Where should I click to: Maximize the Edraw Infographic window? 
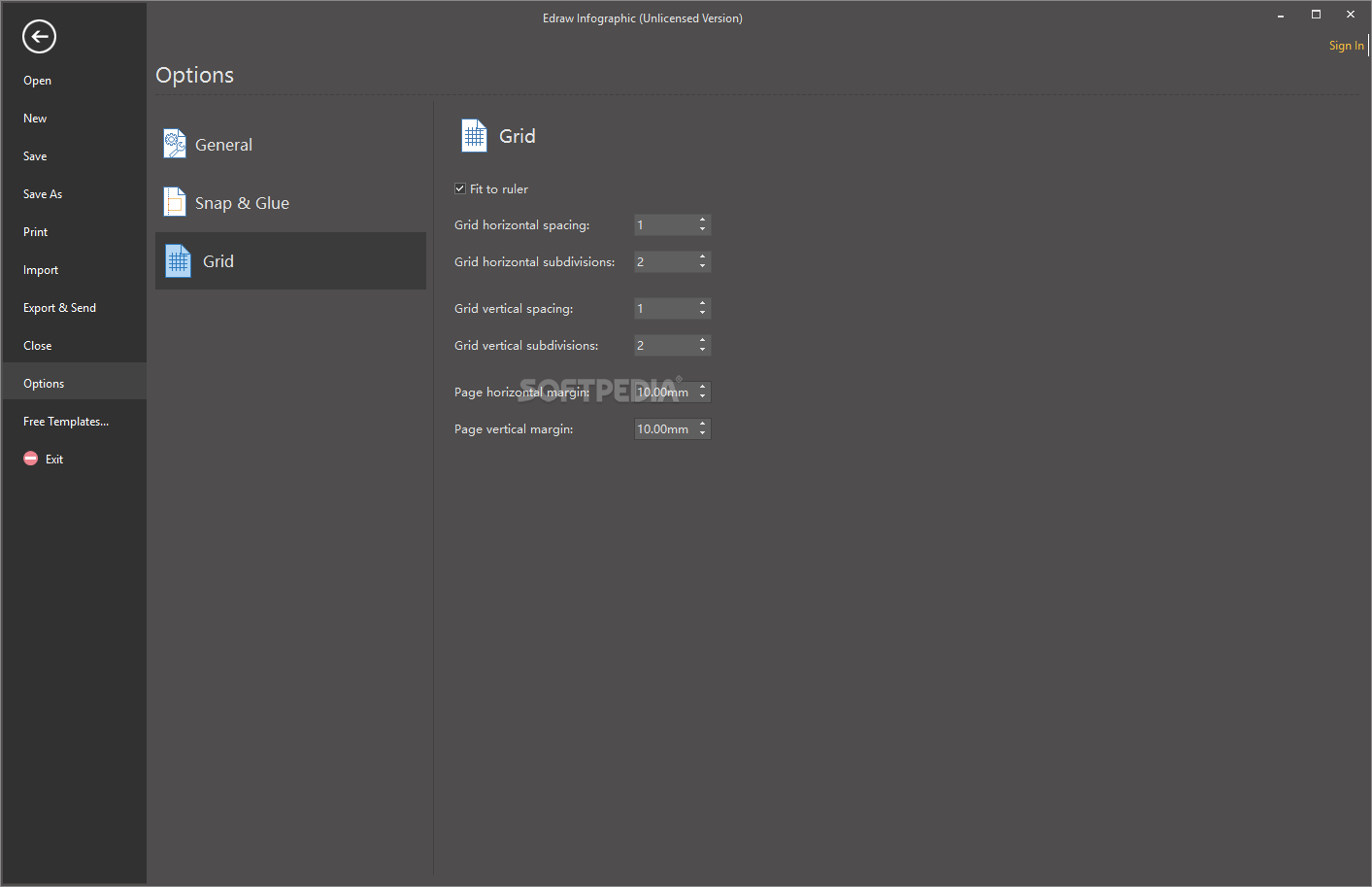pos(1316,15)
